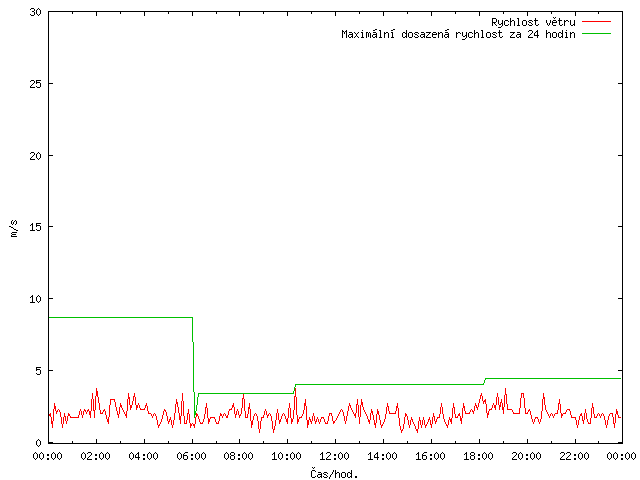Click the red legend line sample
This screenshot has width=640, height=480.
point(596,21)
